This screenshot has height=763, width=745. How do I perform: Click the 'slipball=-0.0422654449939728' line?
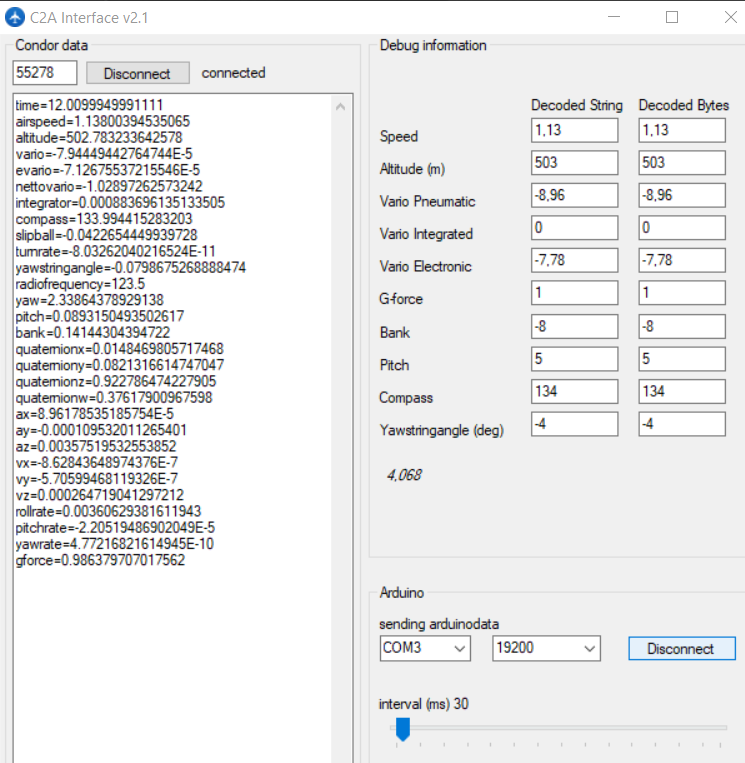point(106,235)
